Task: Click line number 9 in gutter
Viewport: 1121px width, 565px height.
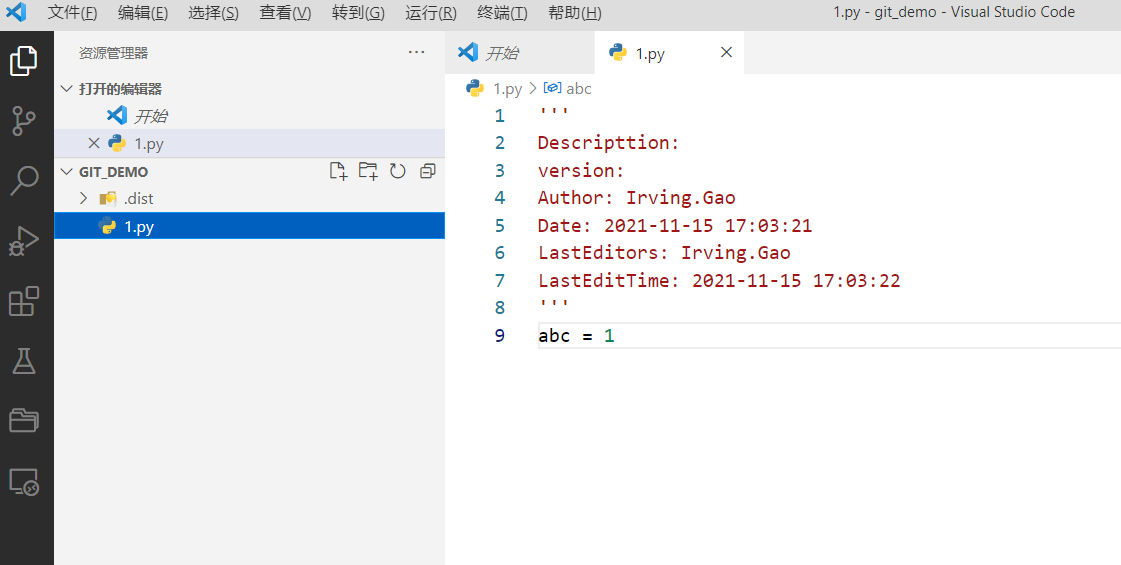Action: [499, 335]
